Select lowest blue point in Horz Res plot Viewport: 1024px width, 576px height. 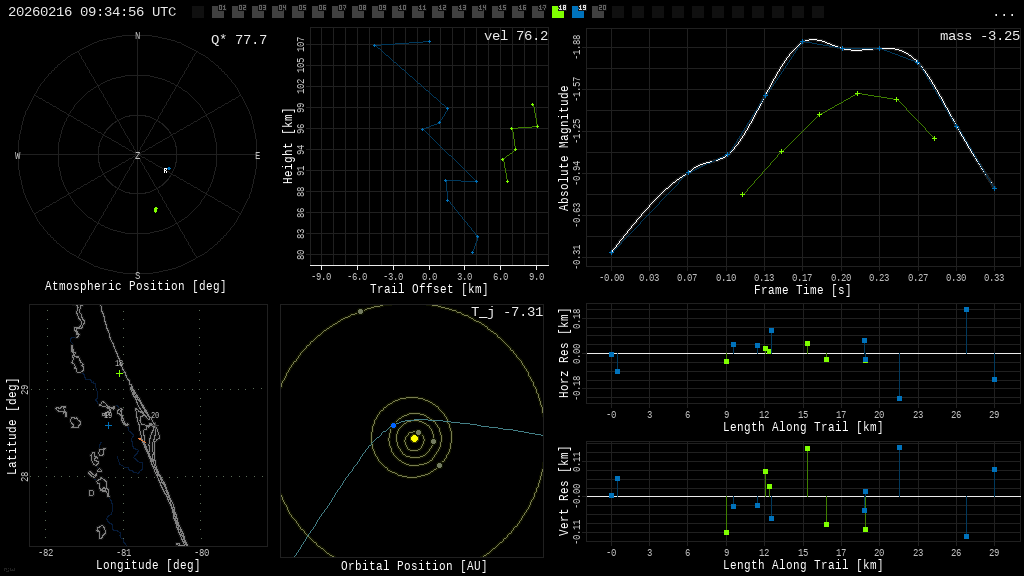click(899, 398)
